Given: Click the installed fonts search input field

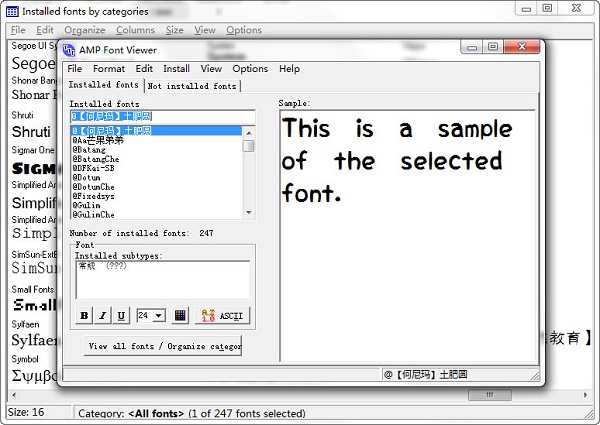Looking at the screenshot, I should [162, 117].
